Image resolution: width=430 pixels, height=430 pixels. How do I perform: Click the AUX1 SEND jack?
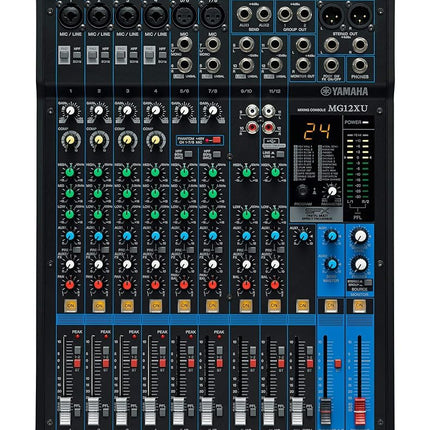coord(244,14)
